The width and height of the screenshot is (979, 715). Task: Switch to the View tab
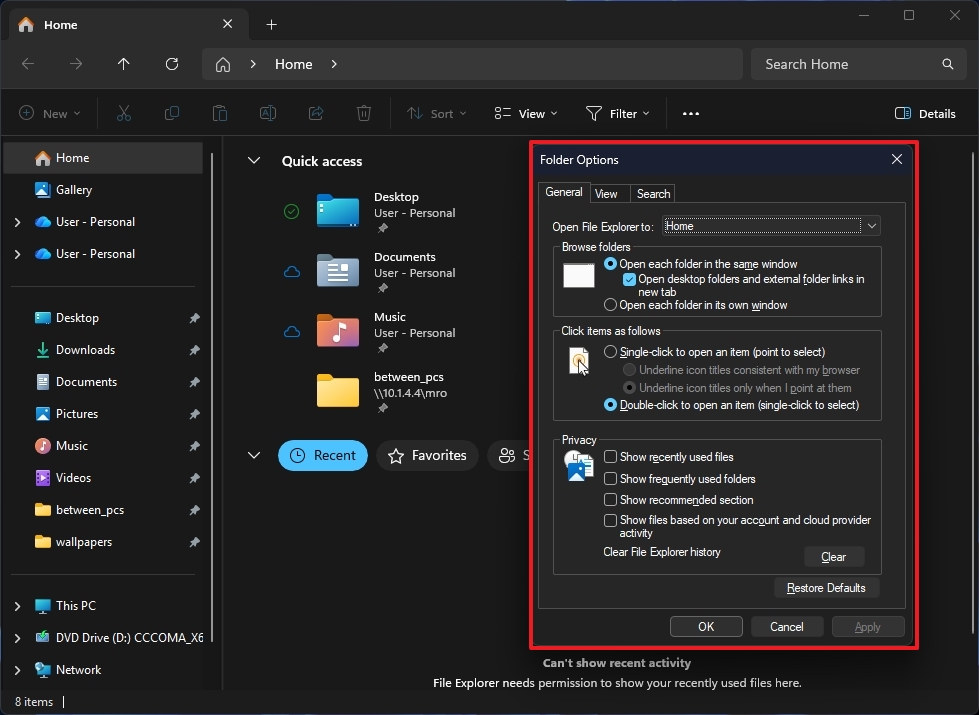point(608,193)
